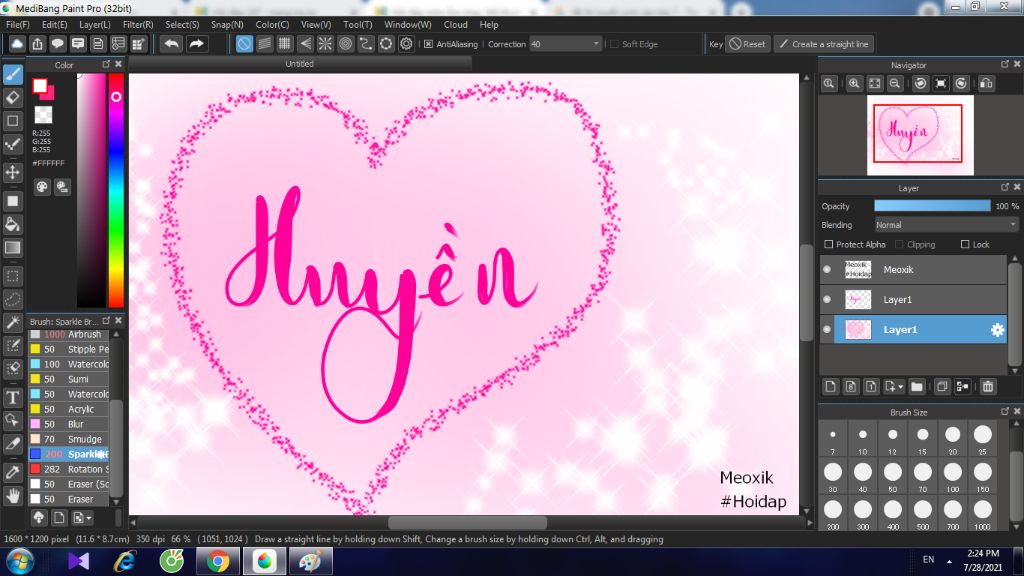Undock the Color panel

106,64
